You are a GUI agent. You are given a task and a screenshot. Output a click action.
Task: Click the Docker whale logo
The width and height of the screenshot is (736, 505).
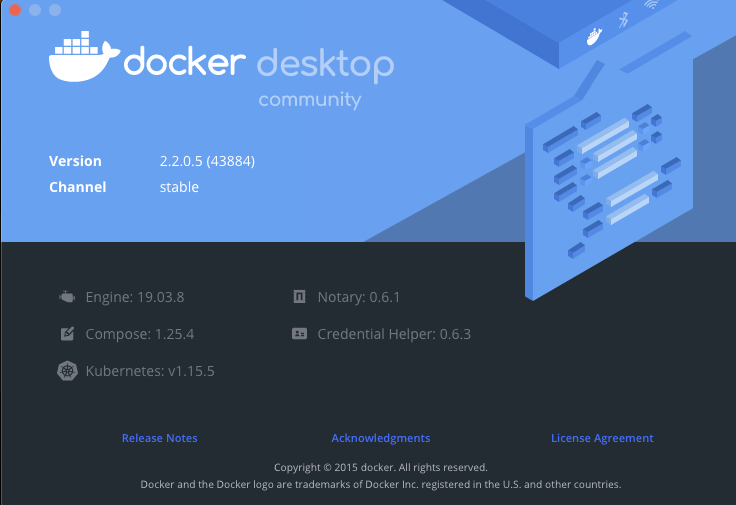click(84, 56)
